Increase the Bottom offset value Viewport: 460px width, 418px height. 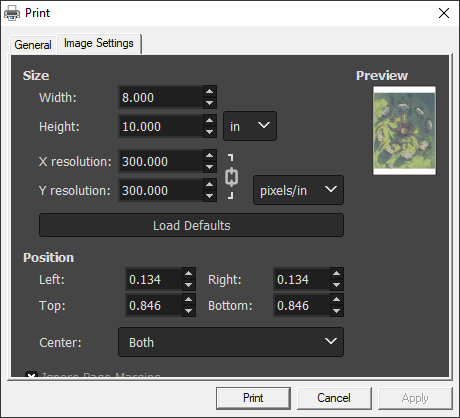point(337,299)
